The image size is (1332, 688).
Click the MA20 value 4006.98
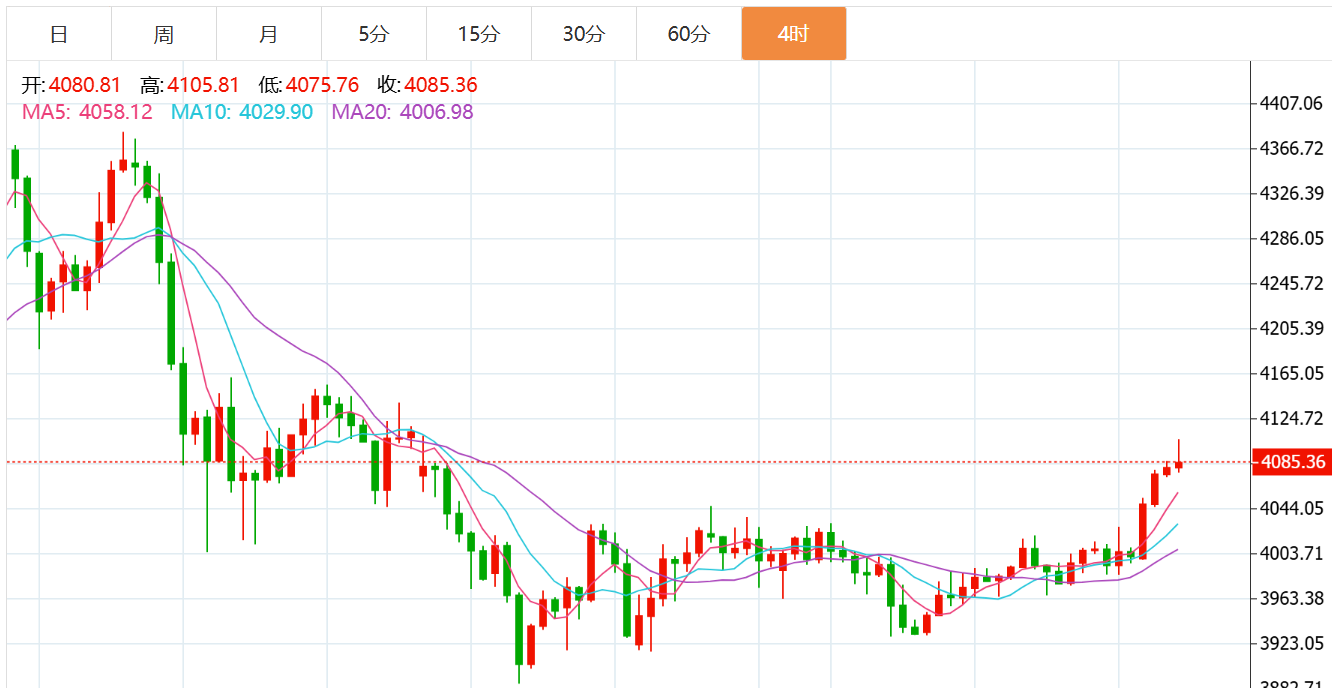point(437,112)
